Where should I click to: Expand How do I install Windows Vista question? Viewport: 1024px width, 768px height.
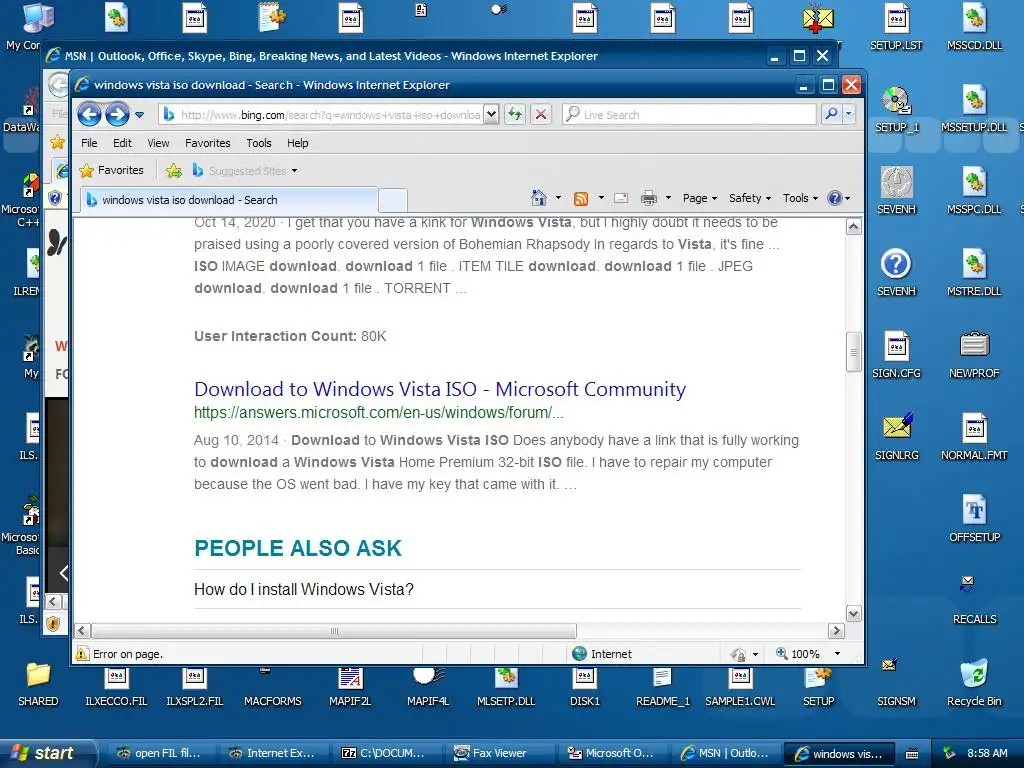point(304,590)
